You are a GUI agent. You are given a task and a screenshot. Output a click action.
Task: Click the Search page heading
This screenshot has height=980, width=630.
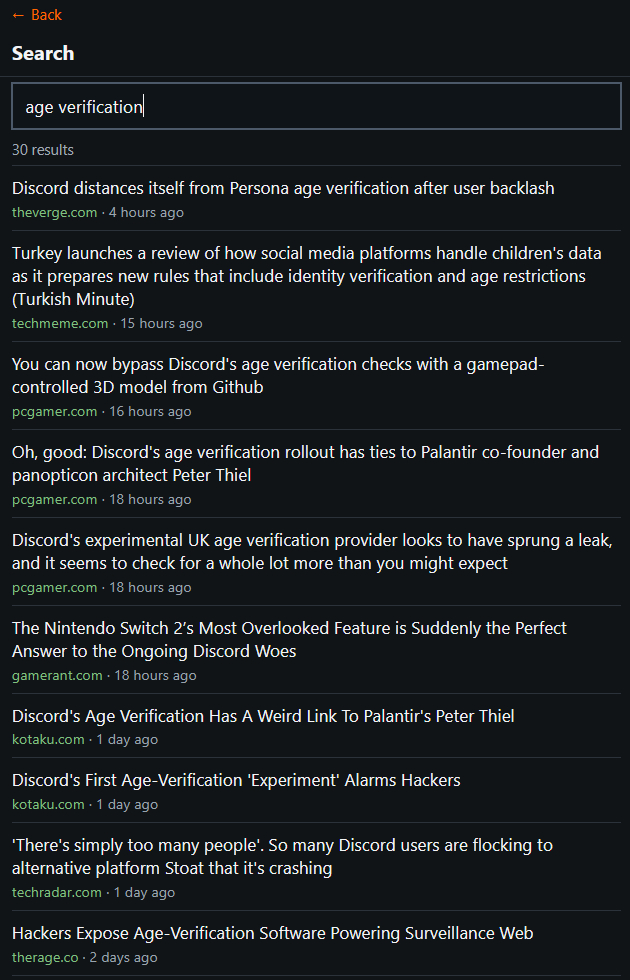tap(43, 53)
